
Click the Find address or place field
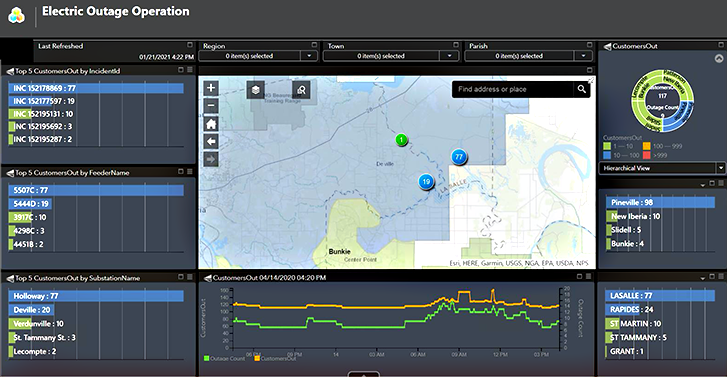[514, 89]
